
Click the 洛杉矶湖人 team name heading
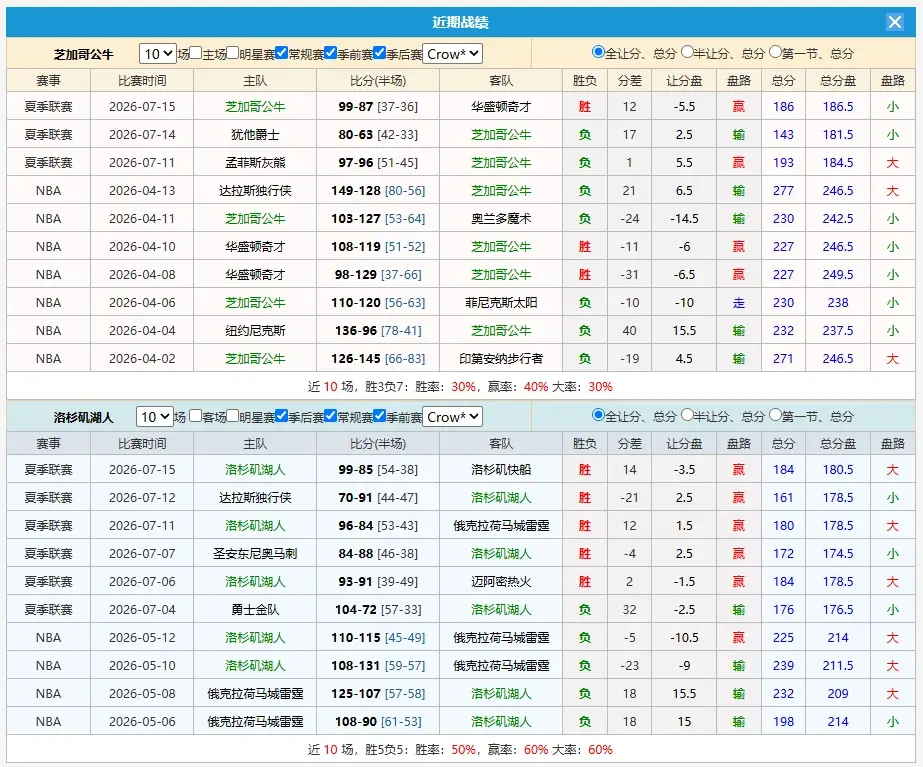click(83, 418)
